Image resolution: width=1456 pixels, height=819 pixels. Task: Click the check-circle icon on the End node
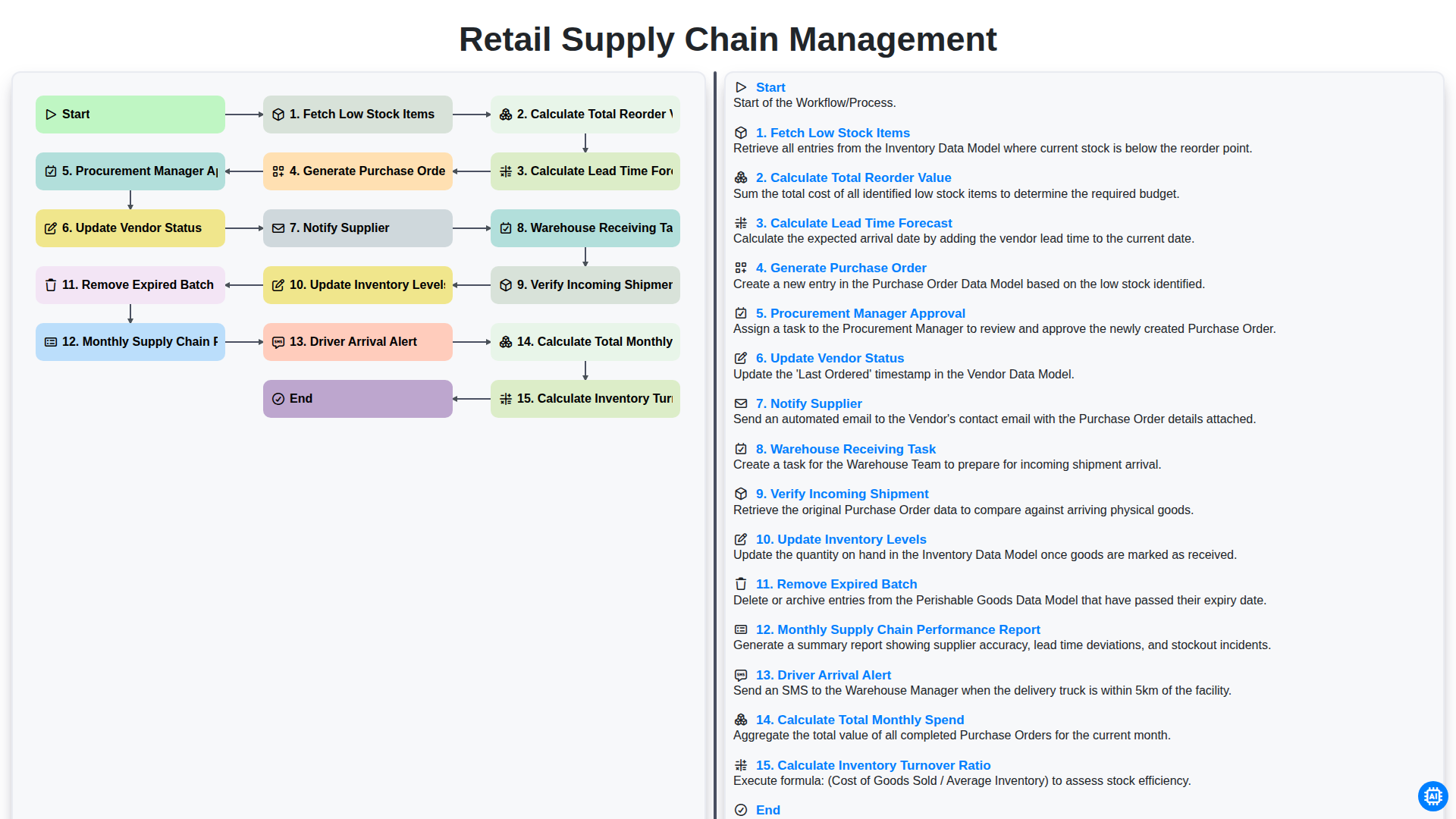click(278, 399)
